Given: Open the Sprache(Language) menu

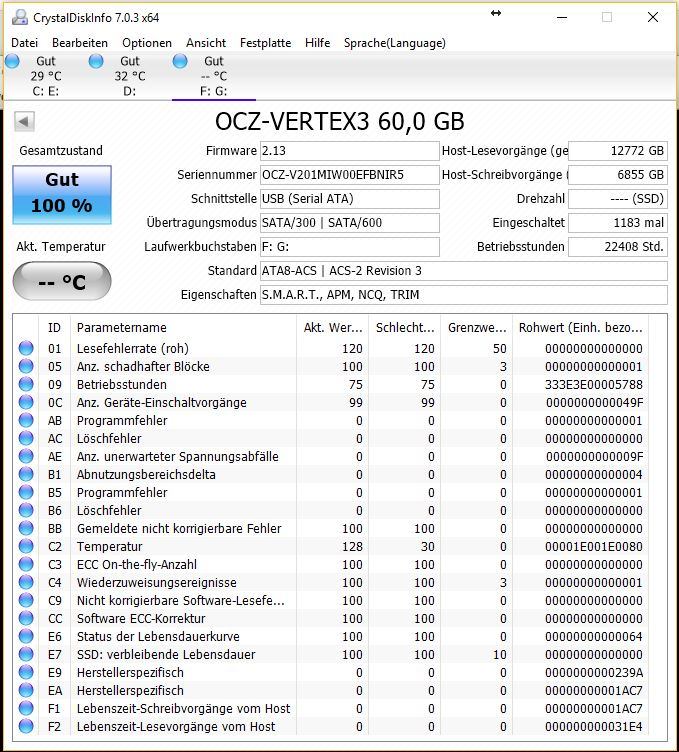Looking at the screenshot, I should click(395, 43).
